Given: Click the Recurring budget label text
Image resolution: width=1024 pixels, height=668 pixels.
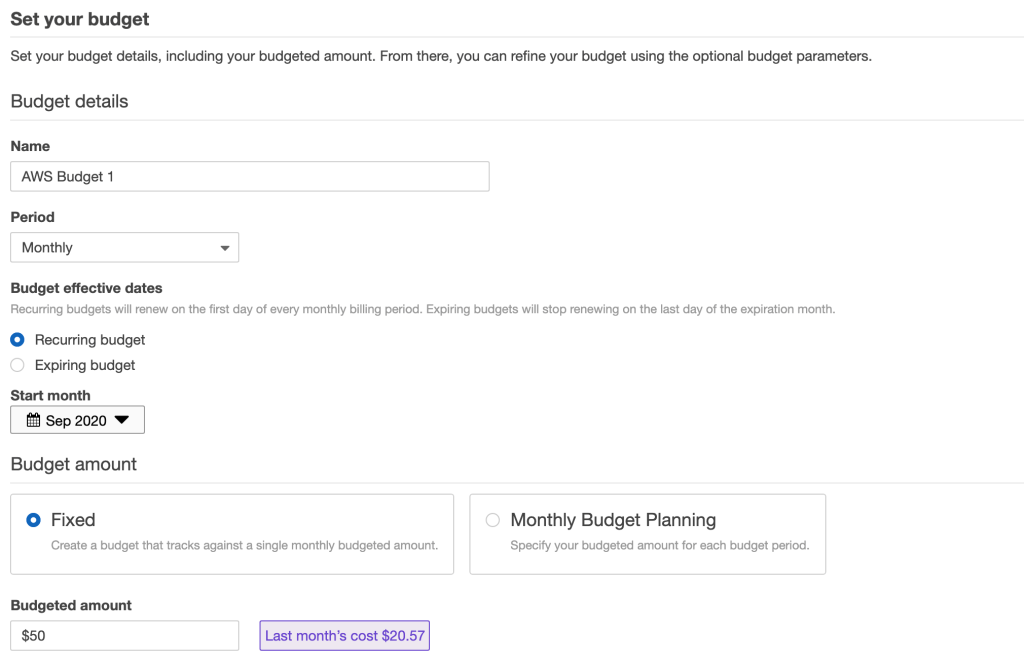Looking at the screenshot, I should (x=90, y=340).
